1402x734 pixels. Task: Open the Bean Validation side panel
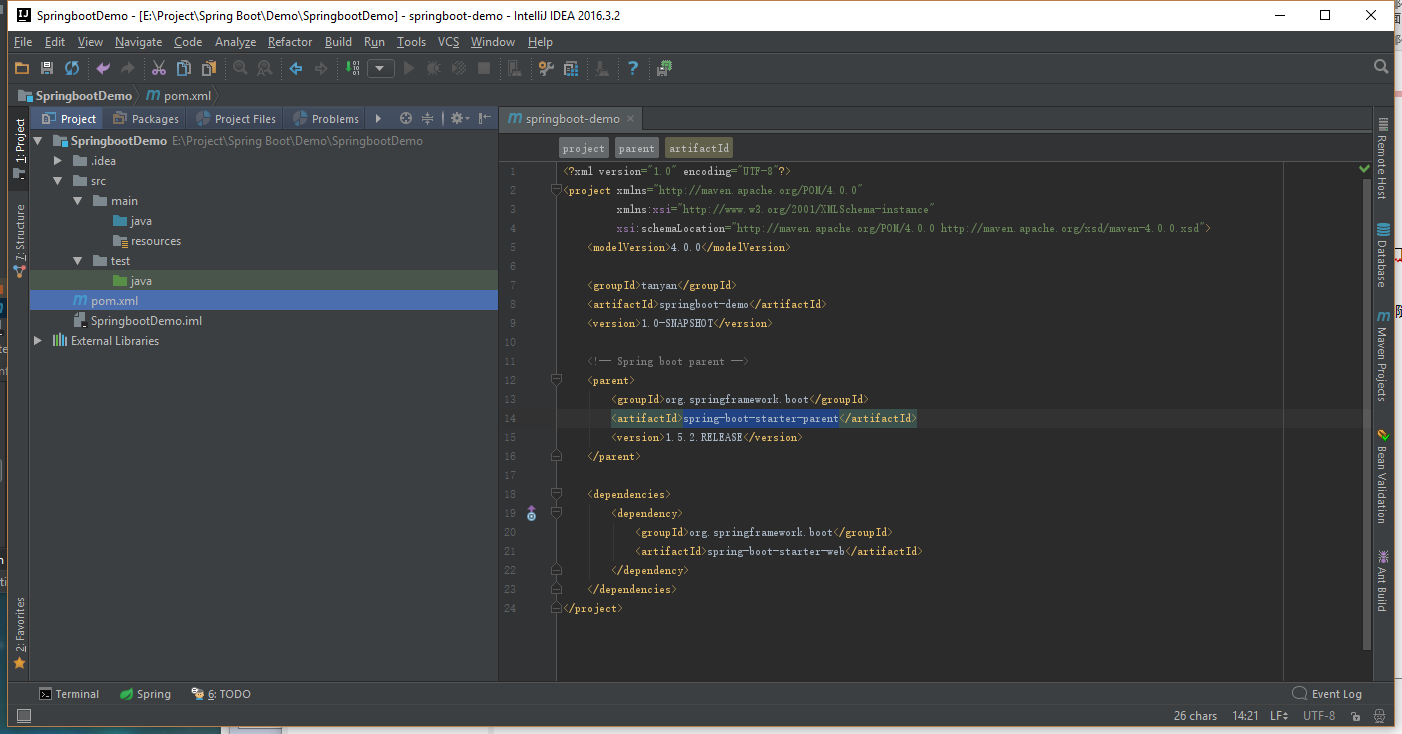(x=1383, y=476)
